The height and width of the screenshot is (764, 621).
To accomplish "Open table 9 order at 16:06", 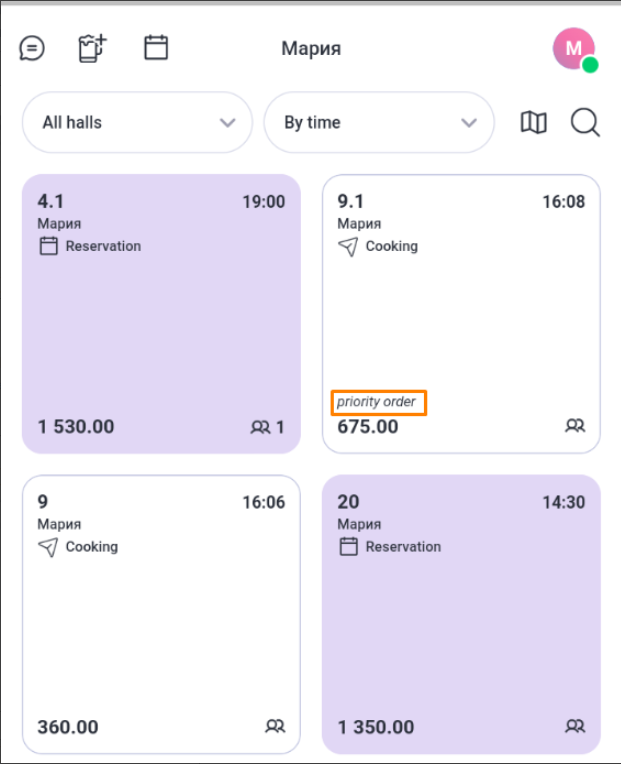I will (161, 614).
